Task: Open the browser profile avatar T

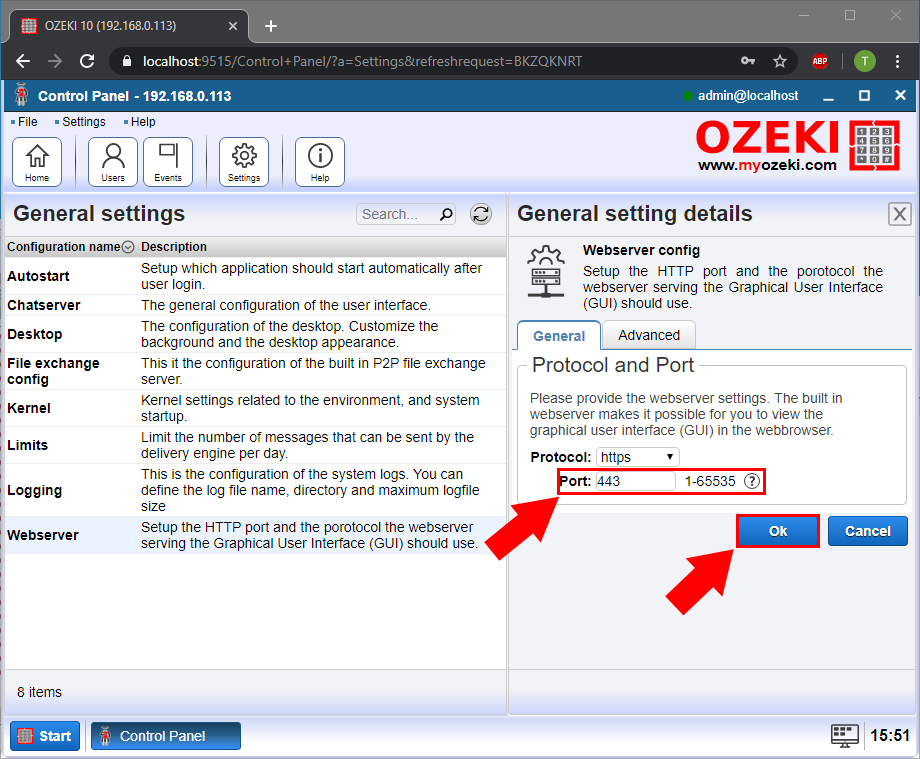Action: click(x=865, y=61)
